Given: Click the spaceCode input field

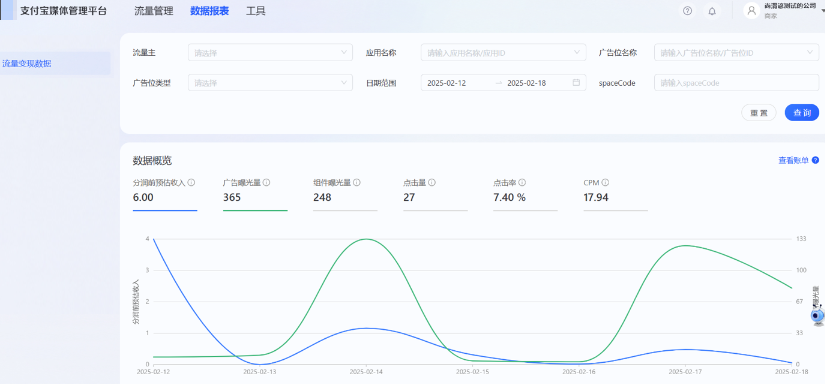Looking at the screenshot, I should (x=737, y=83).
